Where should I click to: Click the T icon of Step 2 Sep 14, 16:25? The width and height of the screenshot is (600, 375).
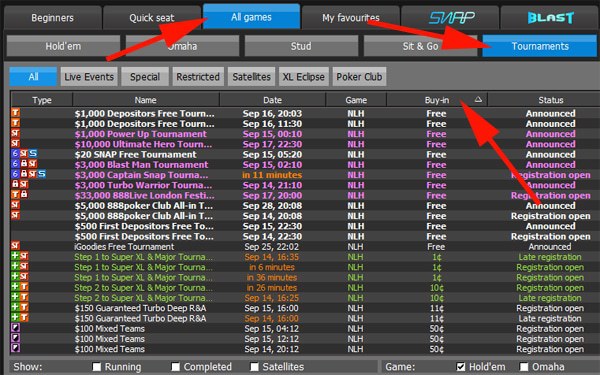(x=24, y=297)
